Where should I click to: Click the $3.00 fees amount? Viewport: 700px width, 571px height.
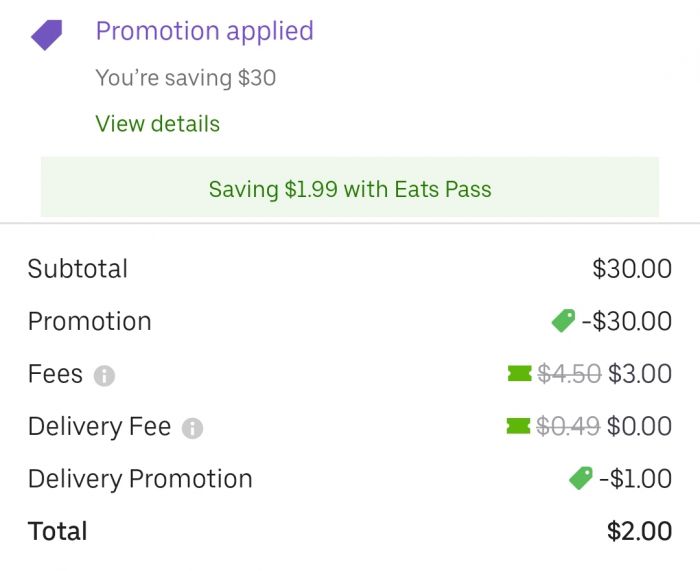tap(640, 374)
